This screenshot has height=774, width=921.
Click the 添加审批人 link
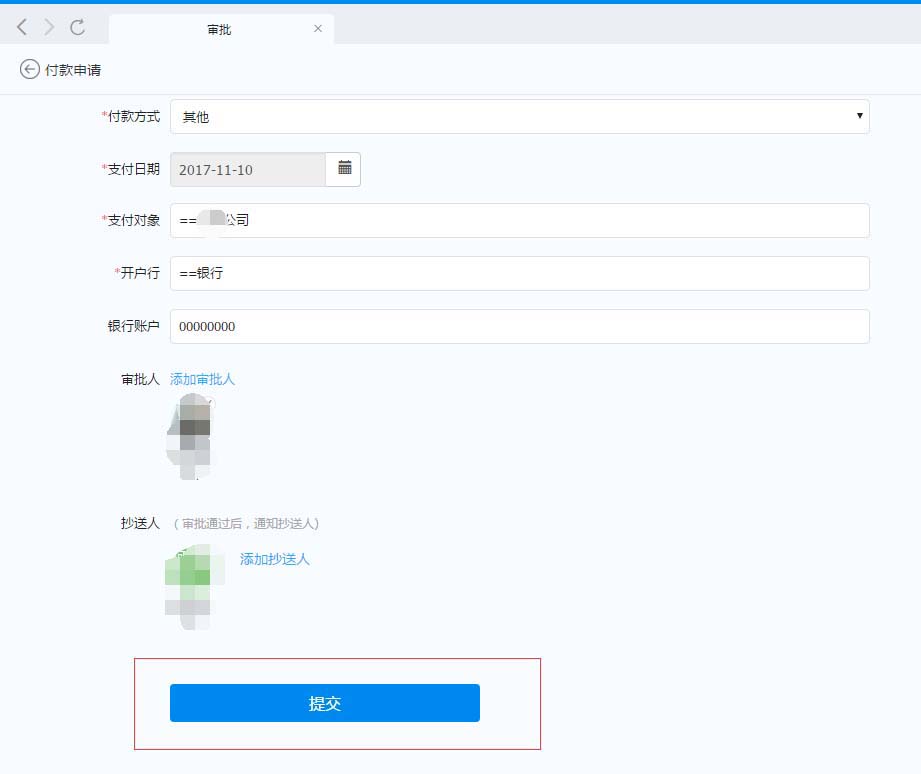[x=202, y=379]
